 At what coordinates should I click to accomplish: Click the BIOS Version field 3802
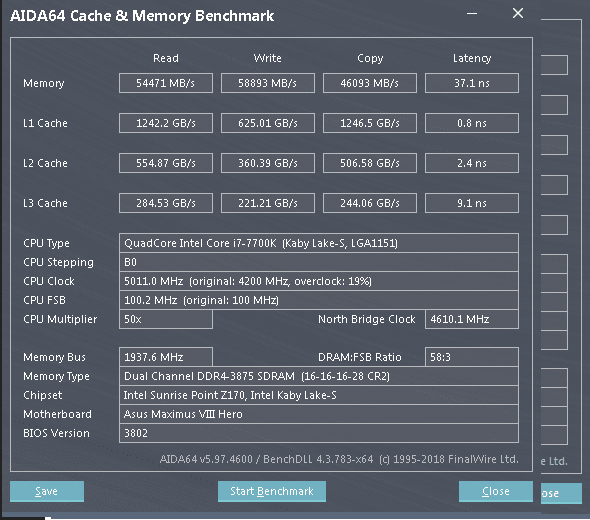(x=319, y=433)
